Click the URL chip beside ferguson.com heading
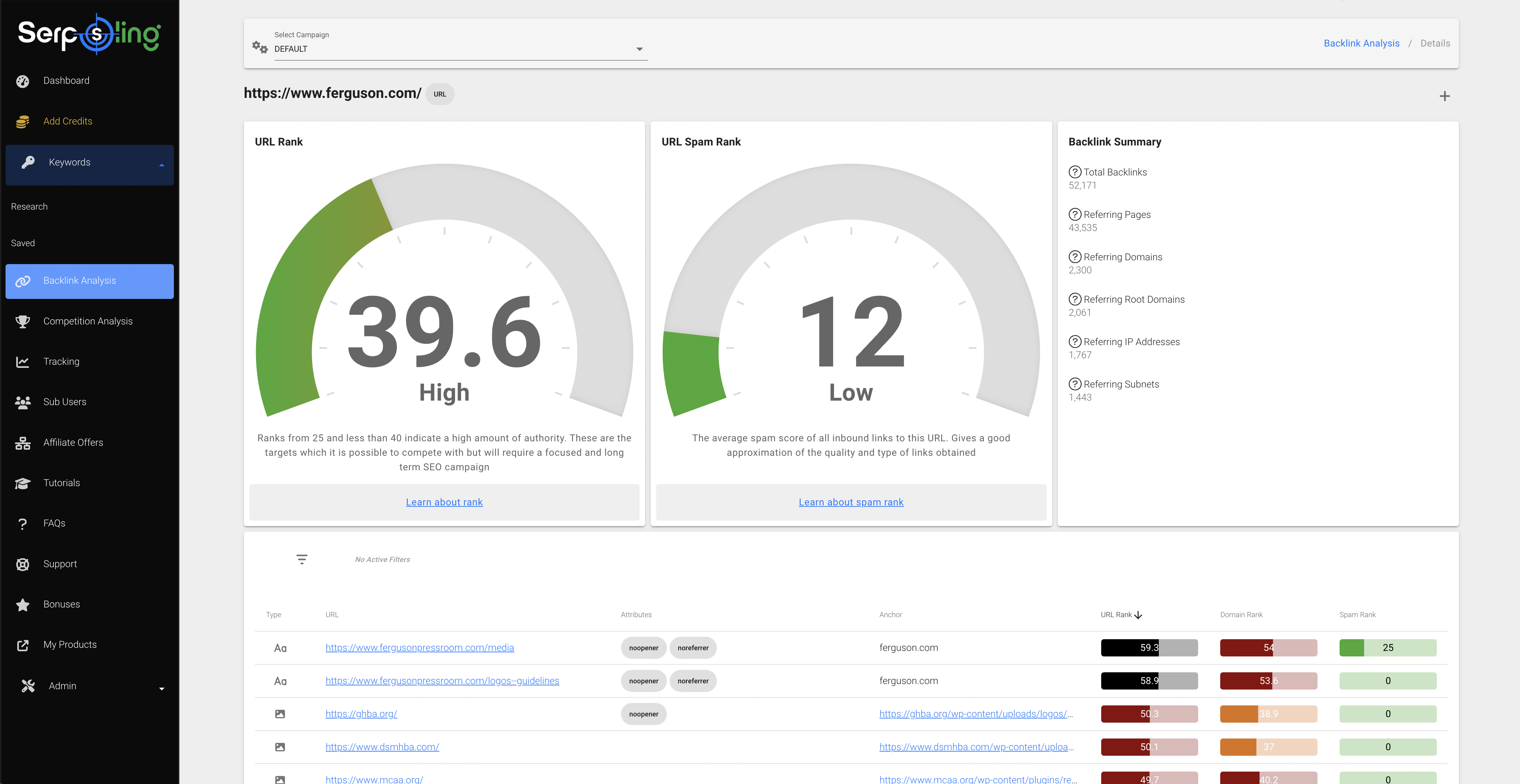Viewport: 1520px width, 784px height. [x=440, y=94]
